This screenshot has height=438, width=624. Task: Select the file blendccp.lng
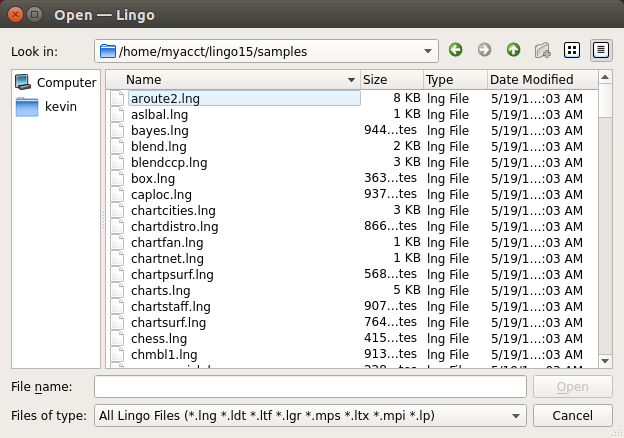pos(169,163)
